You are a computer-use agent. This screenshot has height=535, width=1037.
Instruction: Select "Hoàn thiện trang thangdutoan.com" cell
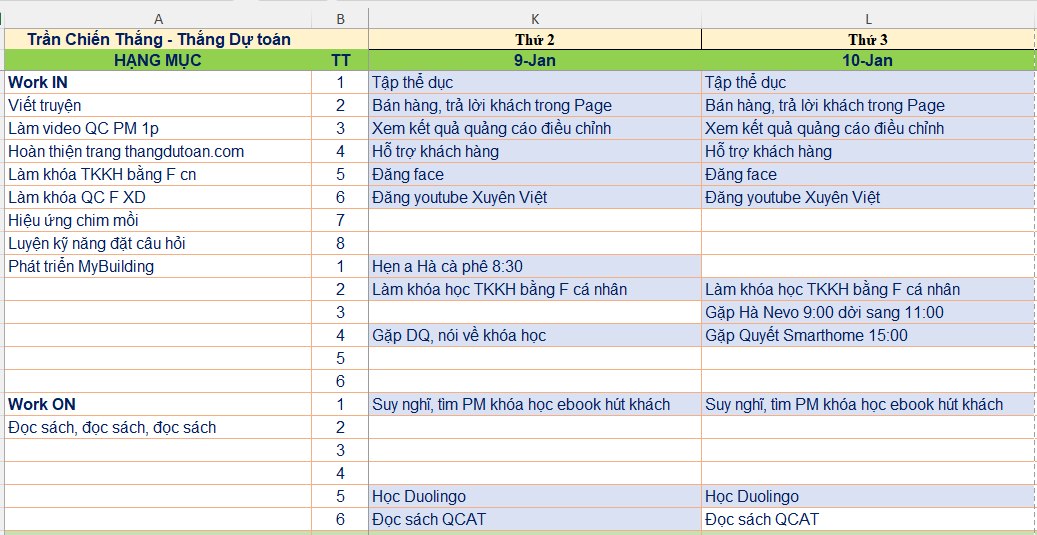(x=126, y=152)
